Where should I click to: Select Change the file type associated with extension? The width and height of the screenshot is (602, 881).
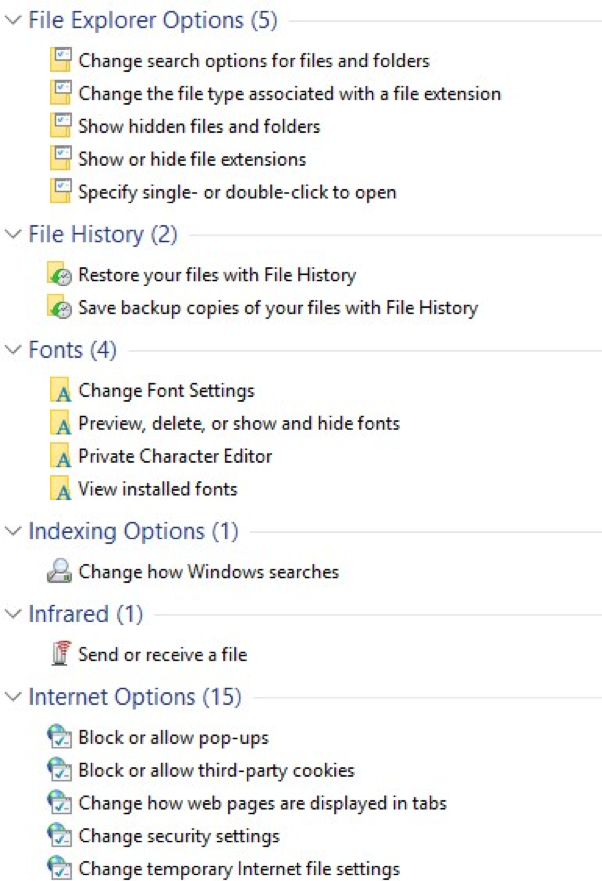point(289,94)
